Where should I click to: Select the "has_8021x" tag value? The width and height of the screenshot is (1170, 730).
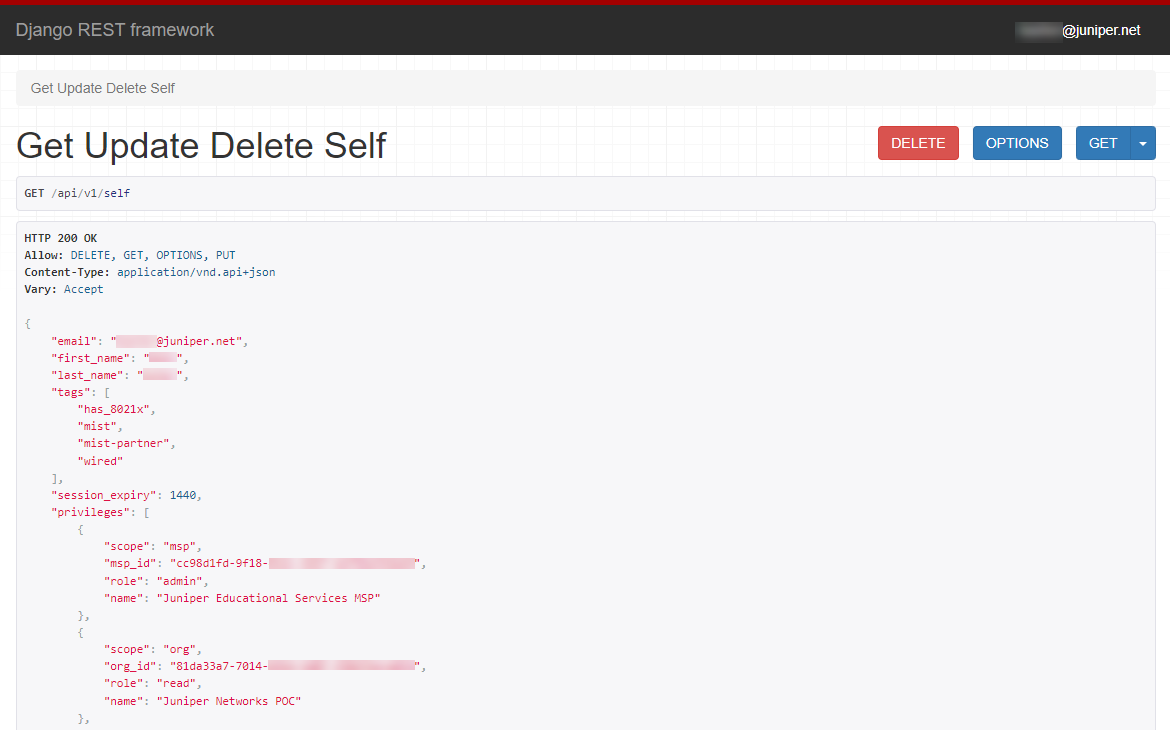click(113, 410)
